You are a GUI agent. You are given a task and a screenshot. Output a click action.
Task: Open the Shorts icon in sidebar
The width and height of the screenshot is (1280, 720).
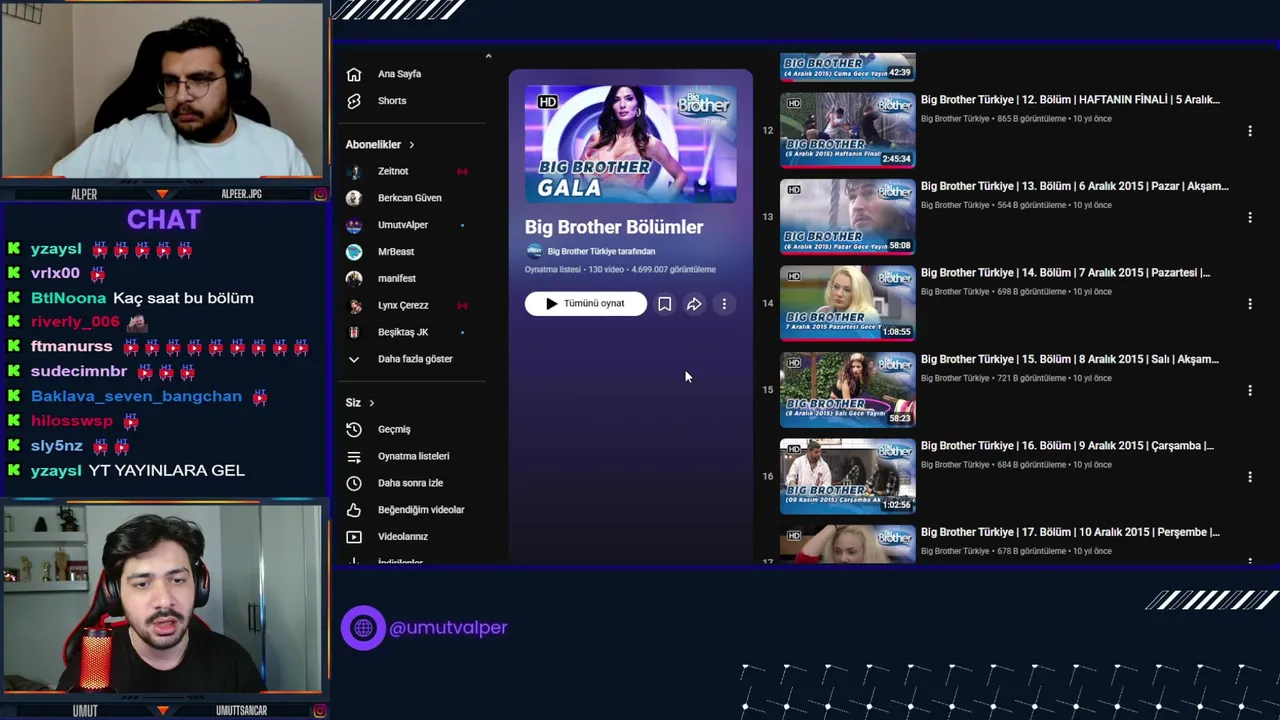pos(353,101)
